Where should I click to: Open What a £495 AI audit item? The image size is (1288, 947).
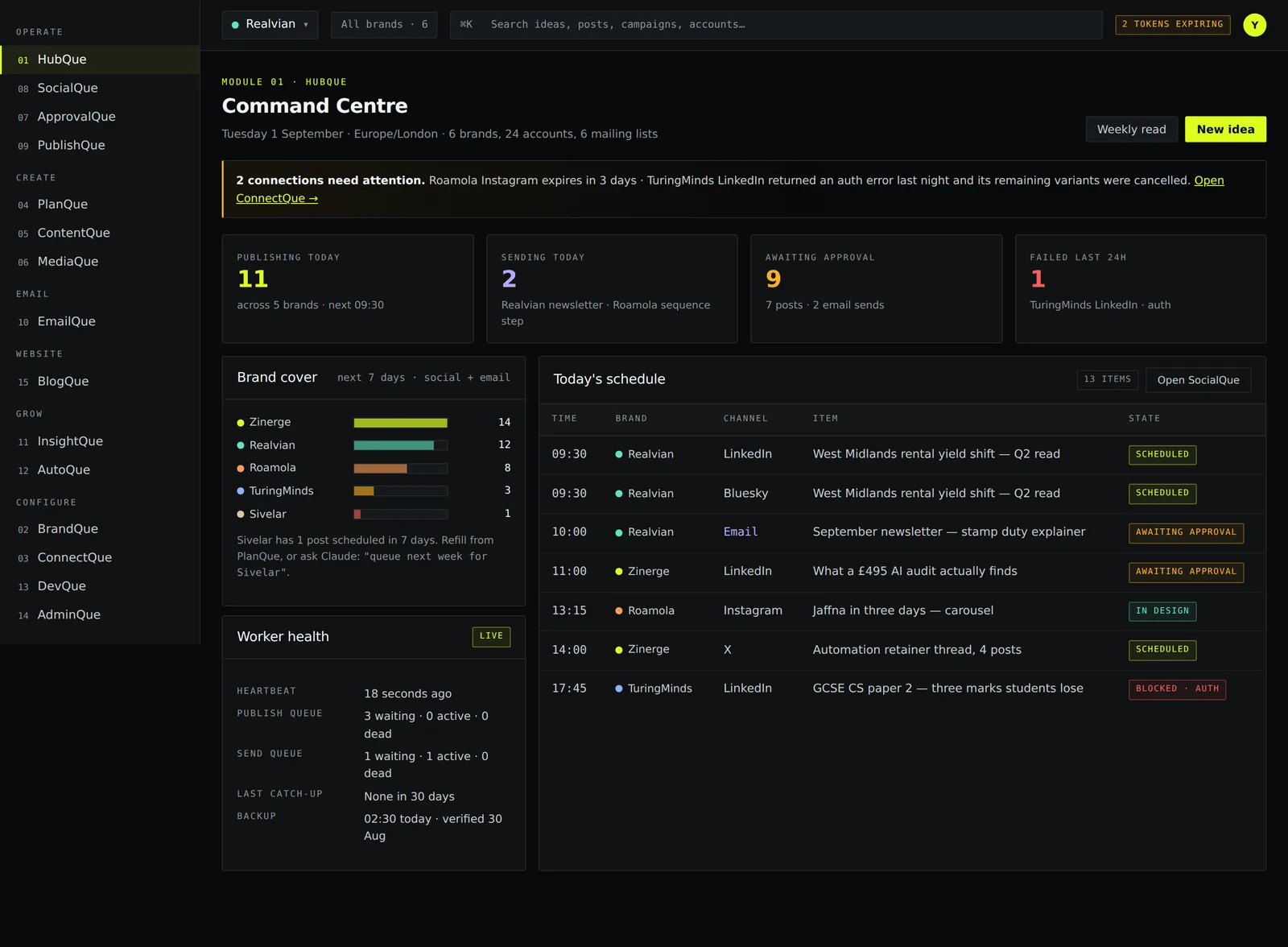(x=902, y=573)
